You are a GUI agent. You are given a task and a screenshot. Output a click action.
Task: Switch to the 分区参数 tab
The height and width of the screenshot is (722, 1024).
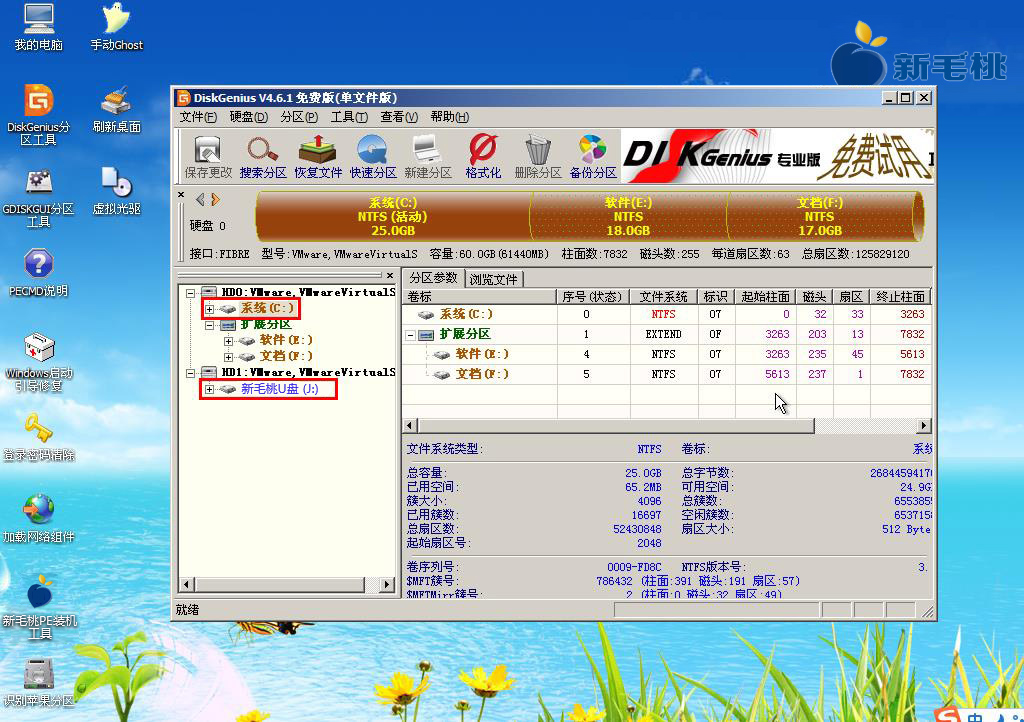click(x=433, y=278)
